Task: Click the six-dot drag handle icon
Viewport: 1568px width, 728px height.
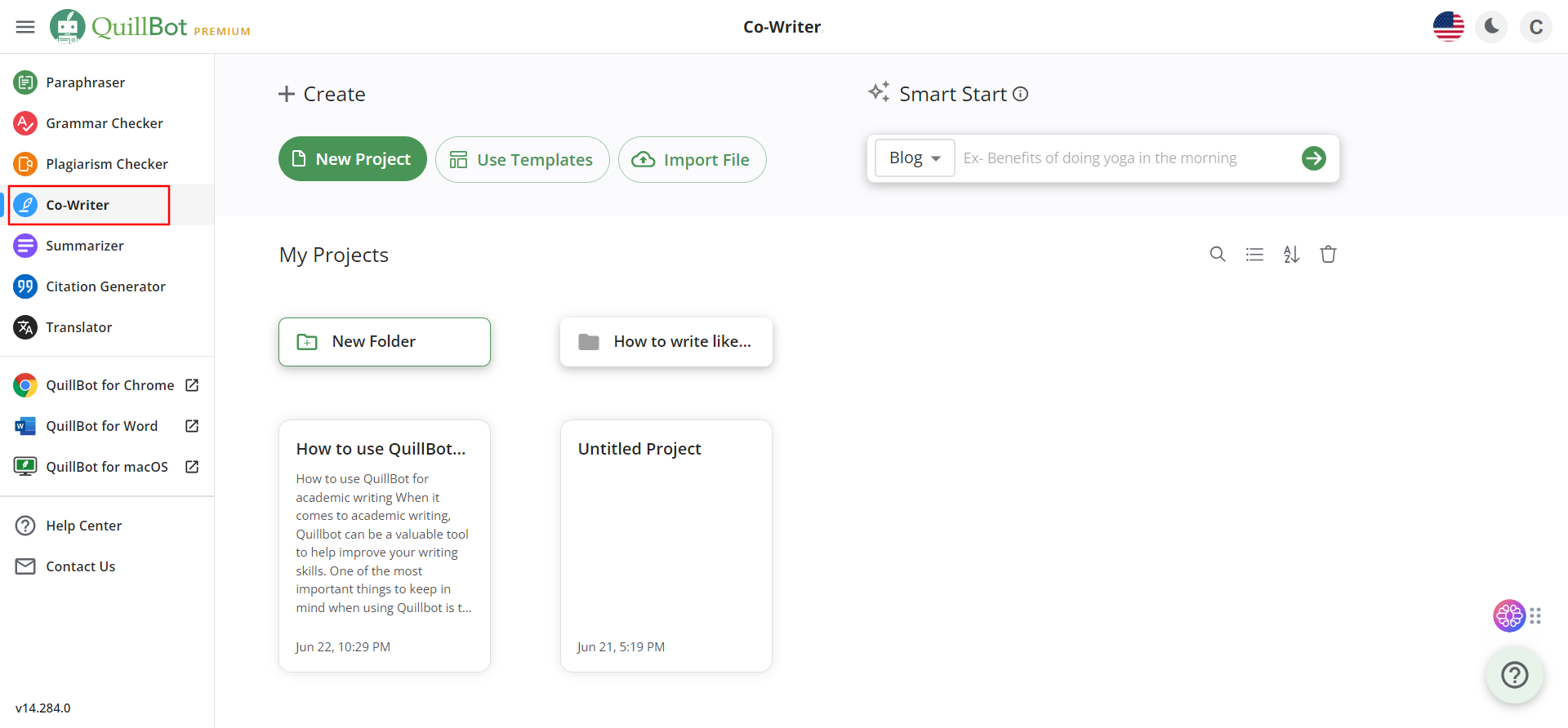Action: tap(1535, 616)
